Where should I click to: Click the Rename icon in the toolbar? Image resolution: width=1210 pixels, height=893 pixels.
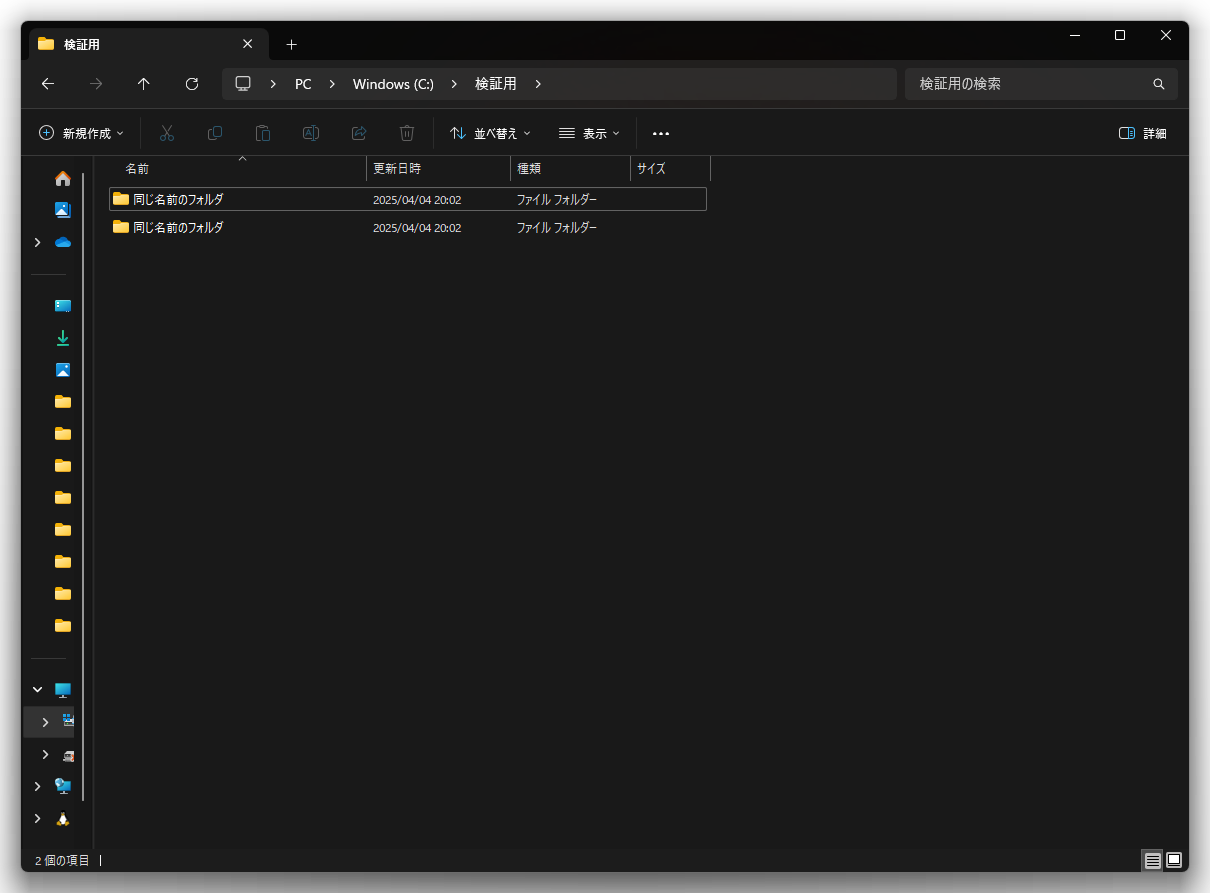tap(311, 133)
